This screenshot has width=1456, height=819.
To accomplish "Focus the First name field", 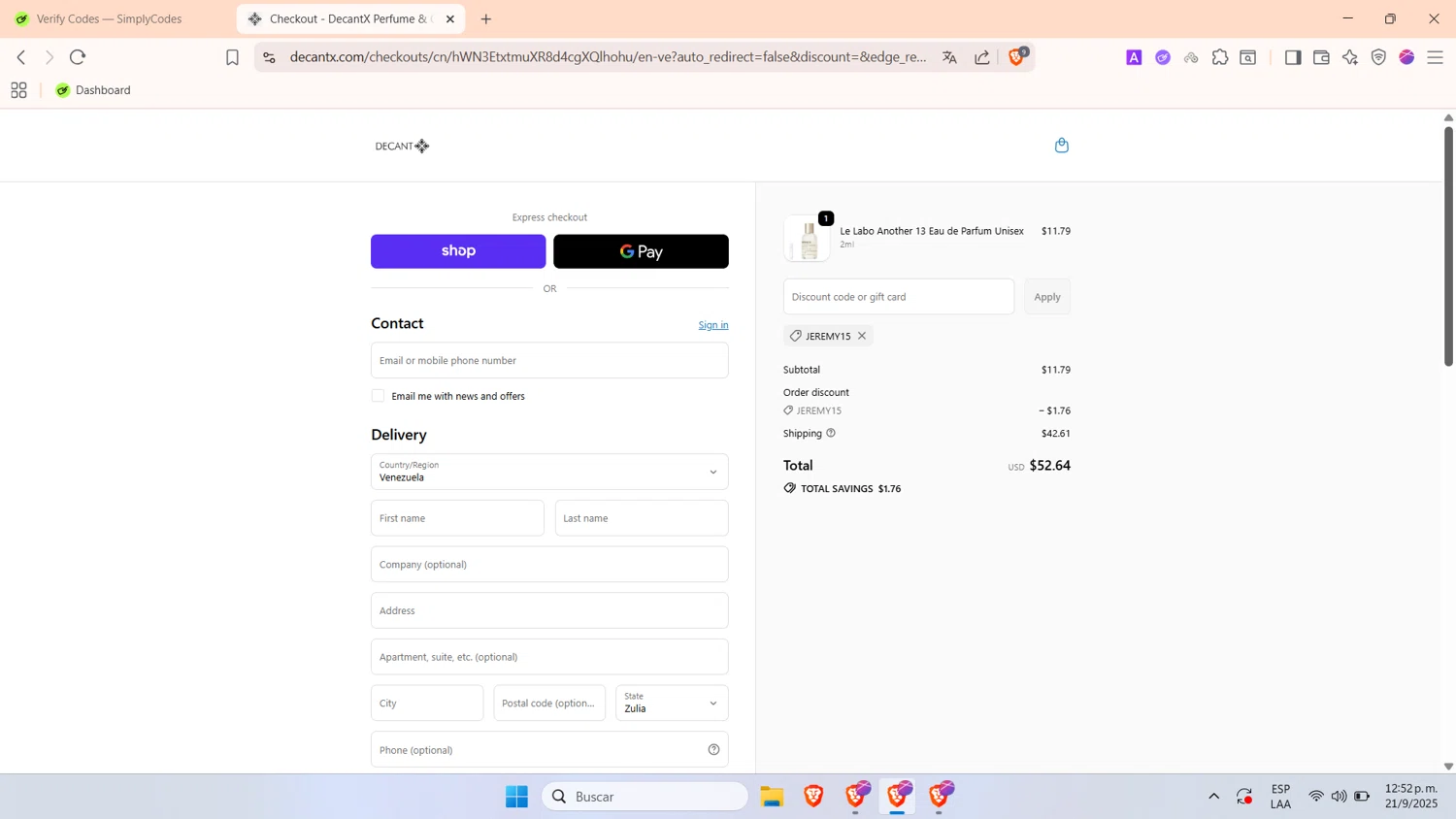I will click(x=457, y=518).
